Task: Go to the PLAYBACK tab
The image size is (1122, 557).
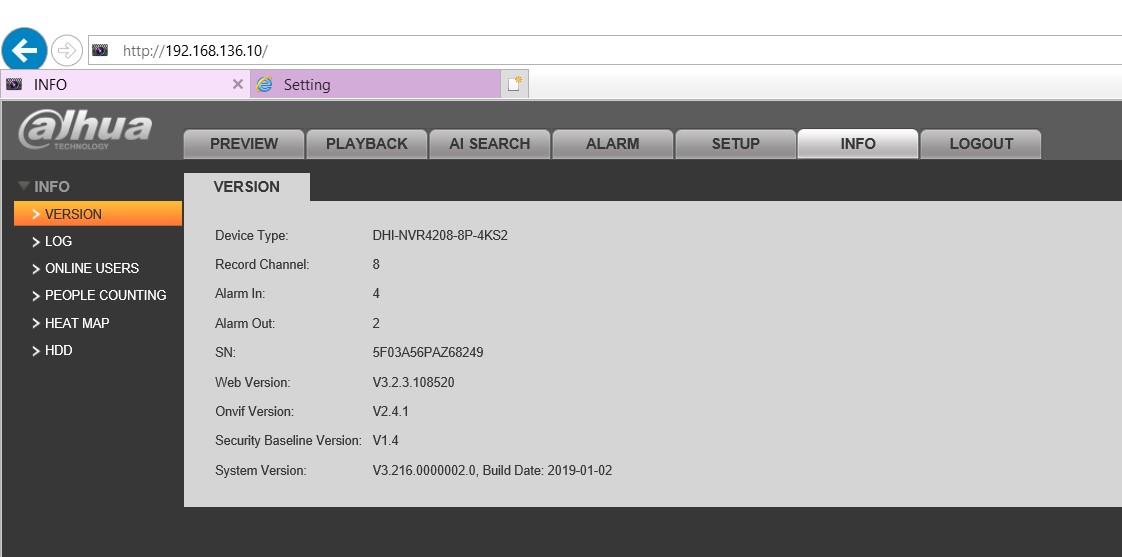Action: pyautogui.click(x=367, y=144)
